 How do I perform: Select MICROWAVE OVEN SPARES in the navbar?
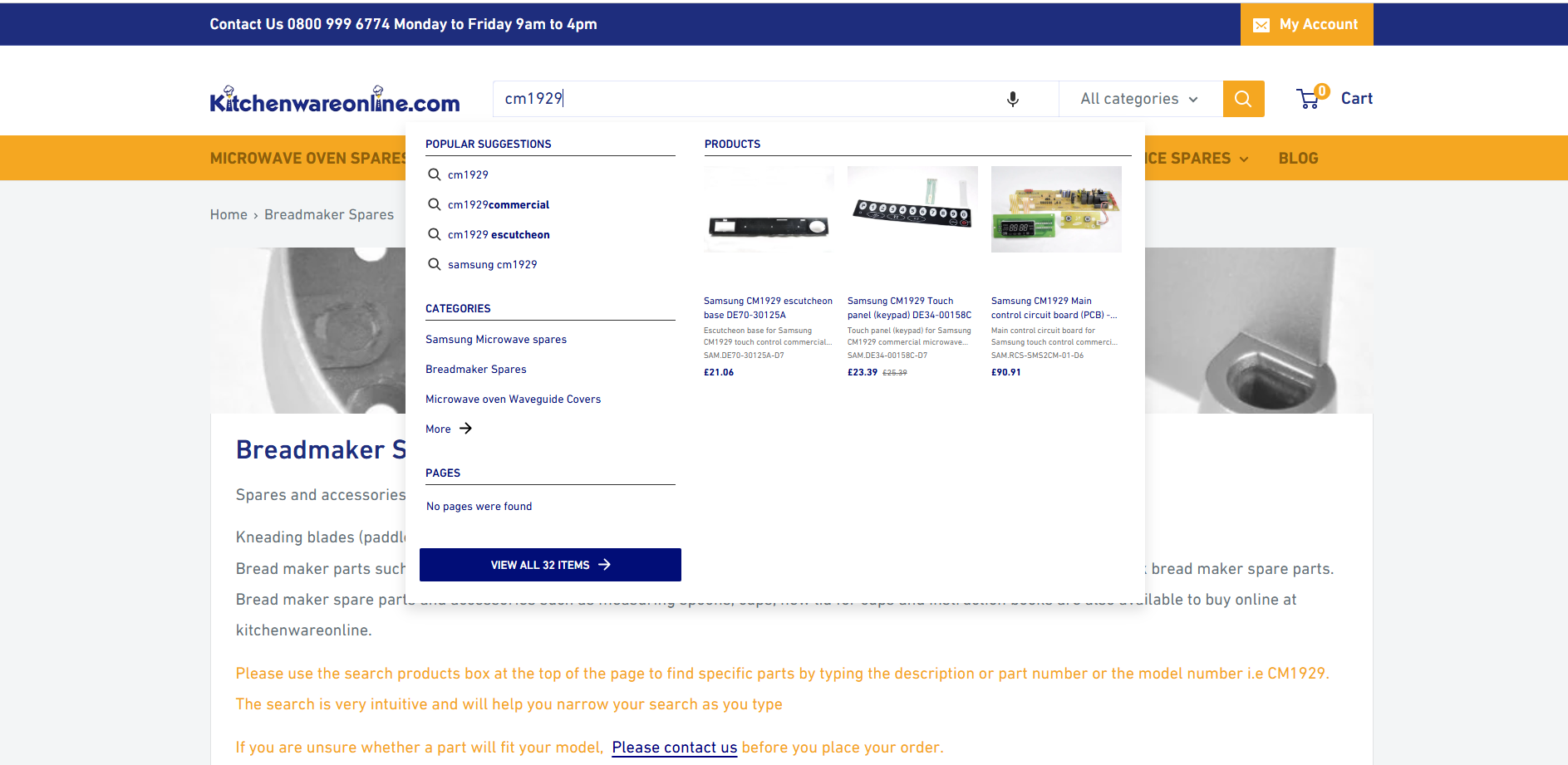point(307,158)
